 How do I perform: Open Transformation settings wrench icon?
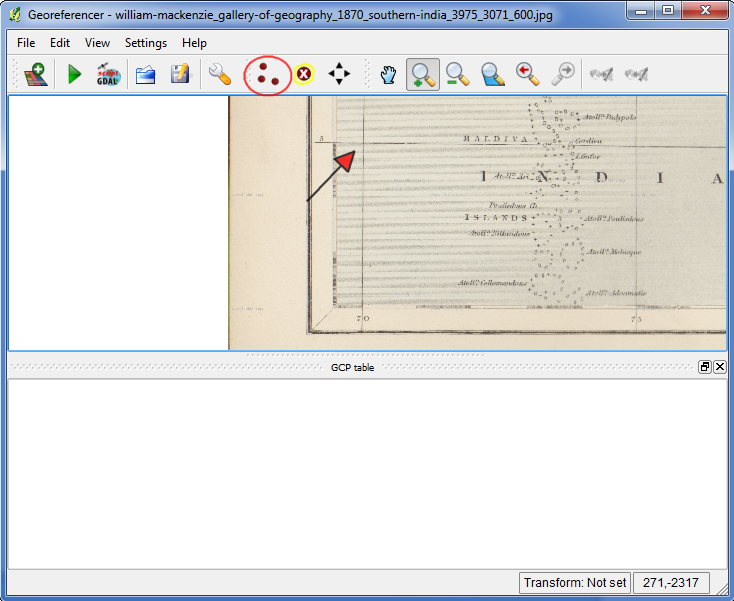220,74
